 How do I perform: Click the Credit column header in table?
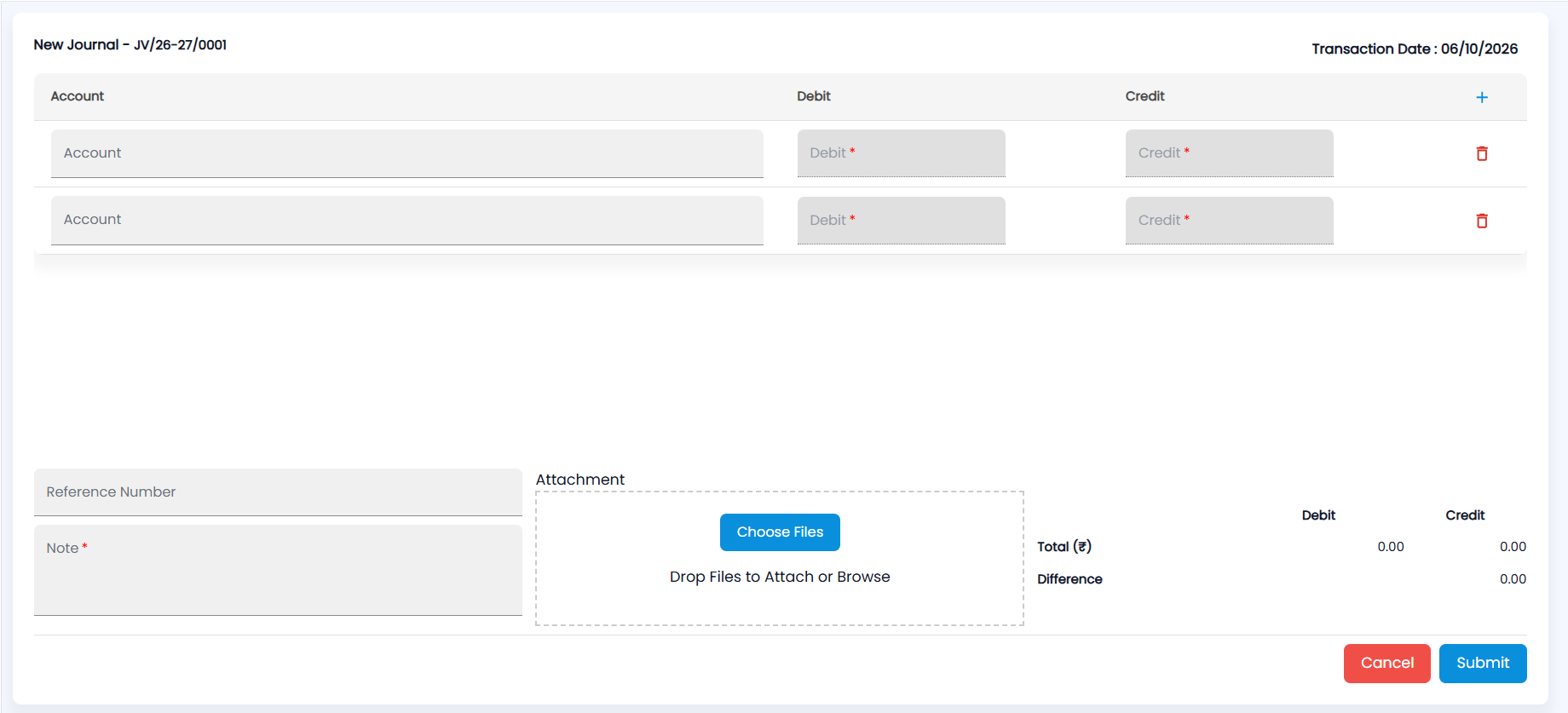point(1145,96)
